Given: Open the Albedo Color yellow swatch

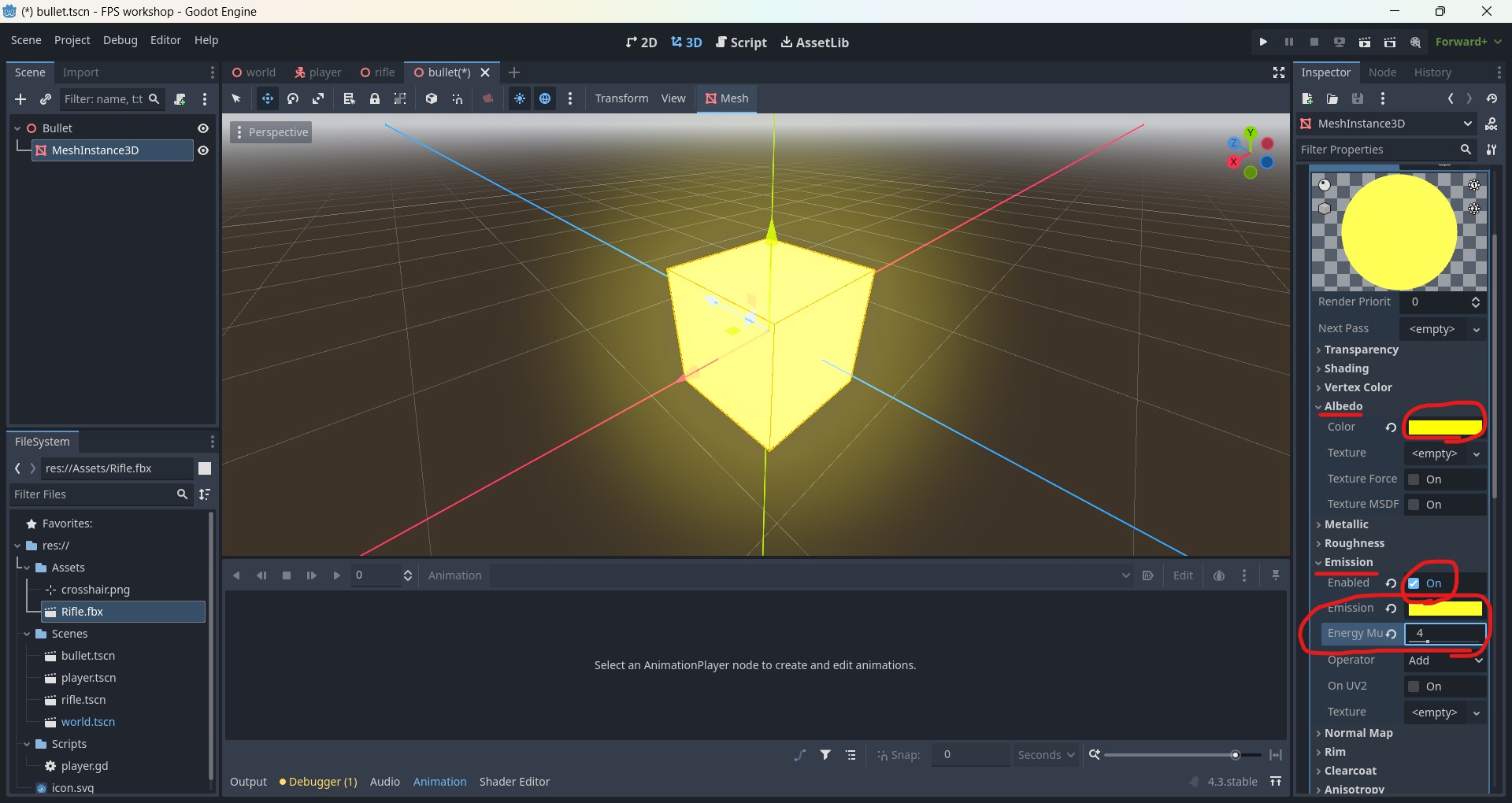Looking at the screenshot, I should [1445, 427].
